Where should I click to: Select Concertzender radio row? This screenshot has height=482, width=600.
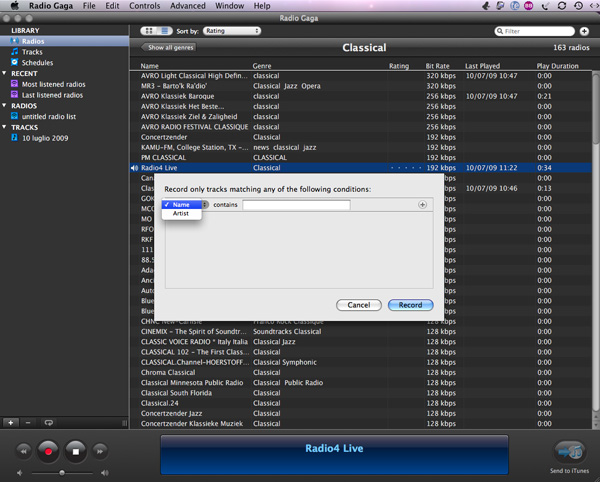[x=360, y=137]
